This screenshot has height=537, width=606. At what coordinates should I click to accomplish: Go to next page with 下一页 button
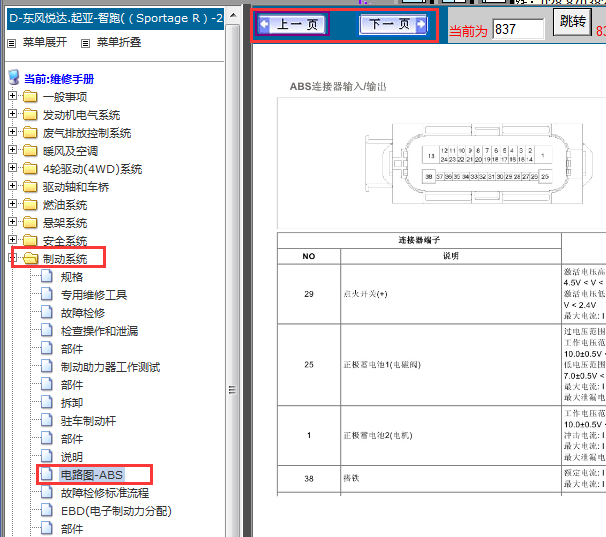pyautogui.click(x=393, y=24)
